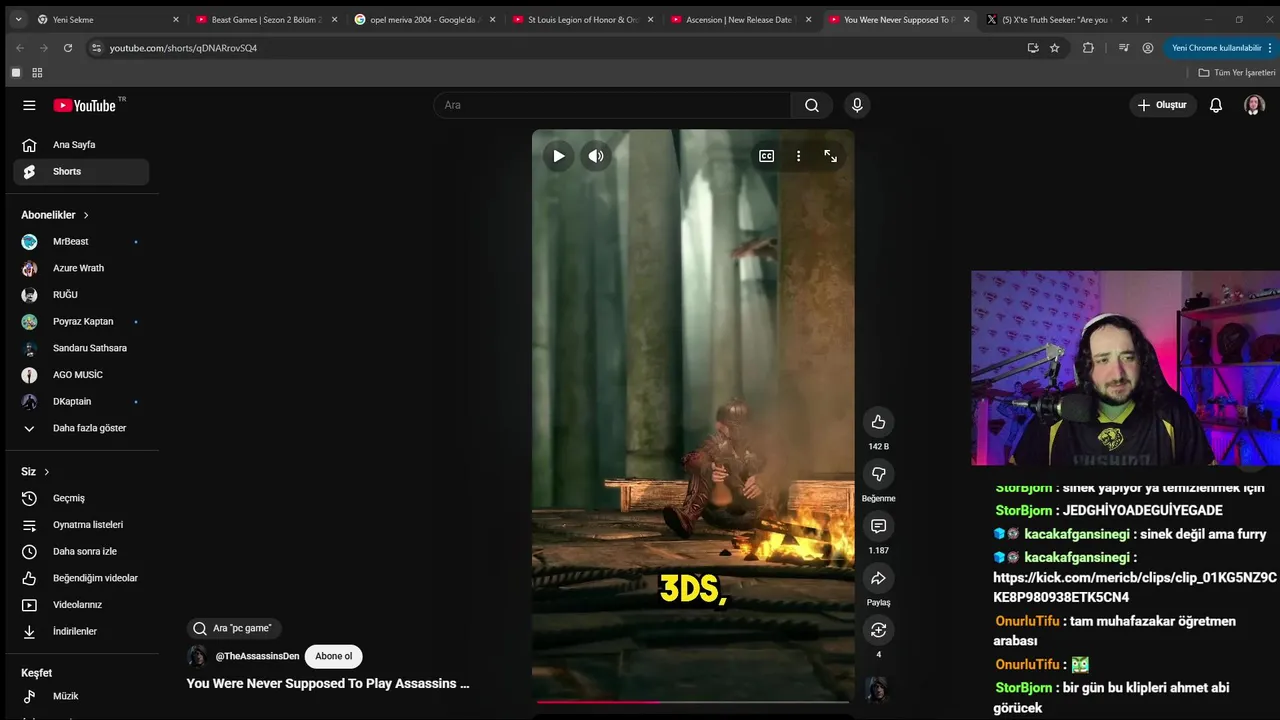Screen dimensions: 1280x720
Task: Switch to the Beast Games tab
Action: pyautogui.click(x=265, y=20)
